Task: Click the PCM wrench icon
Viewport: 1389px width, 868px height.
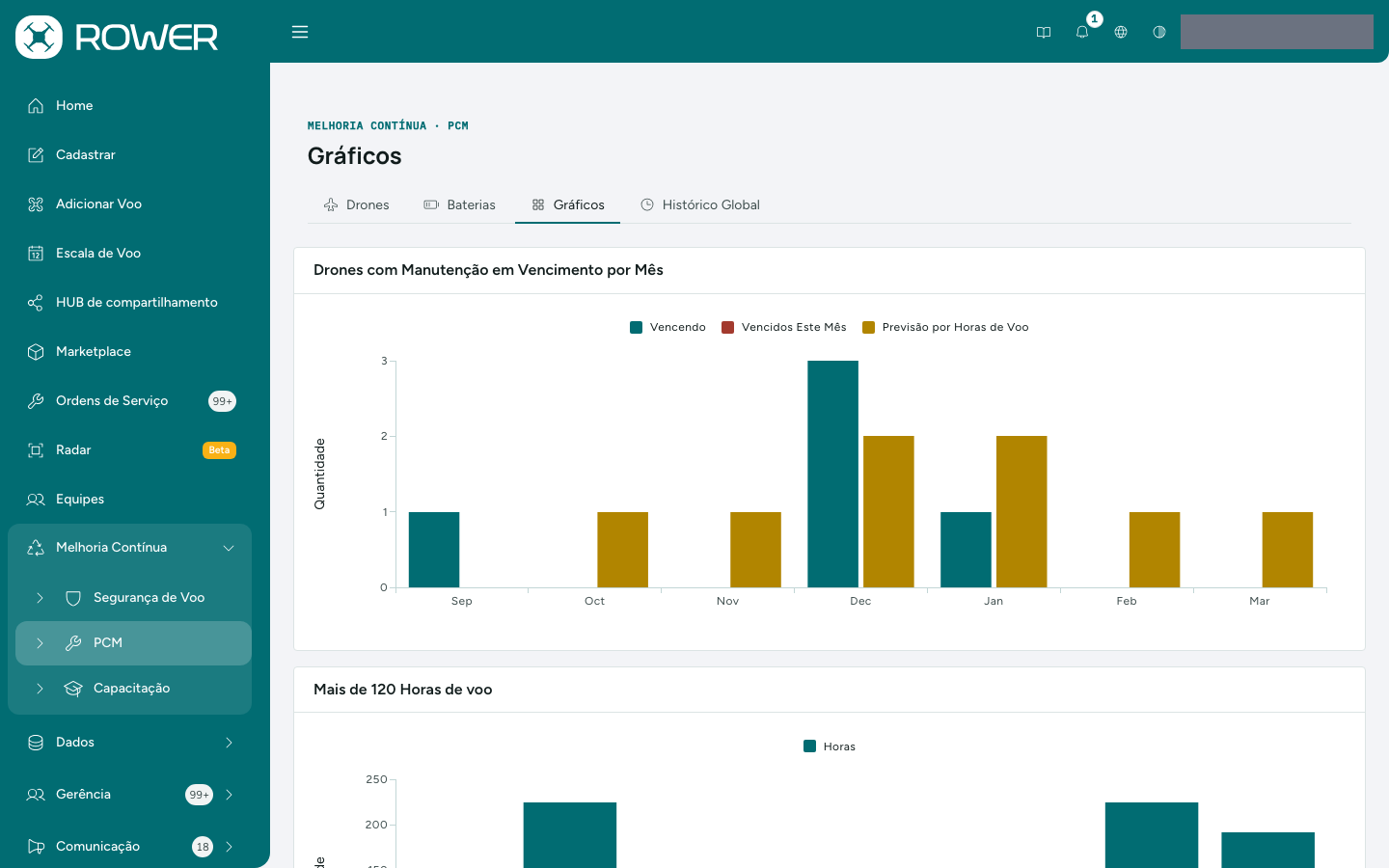Action: pyautogui.click(x=73, y=643)
